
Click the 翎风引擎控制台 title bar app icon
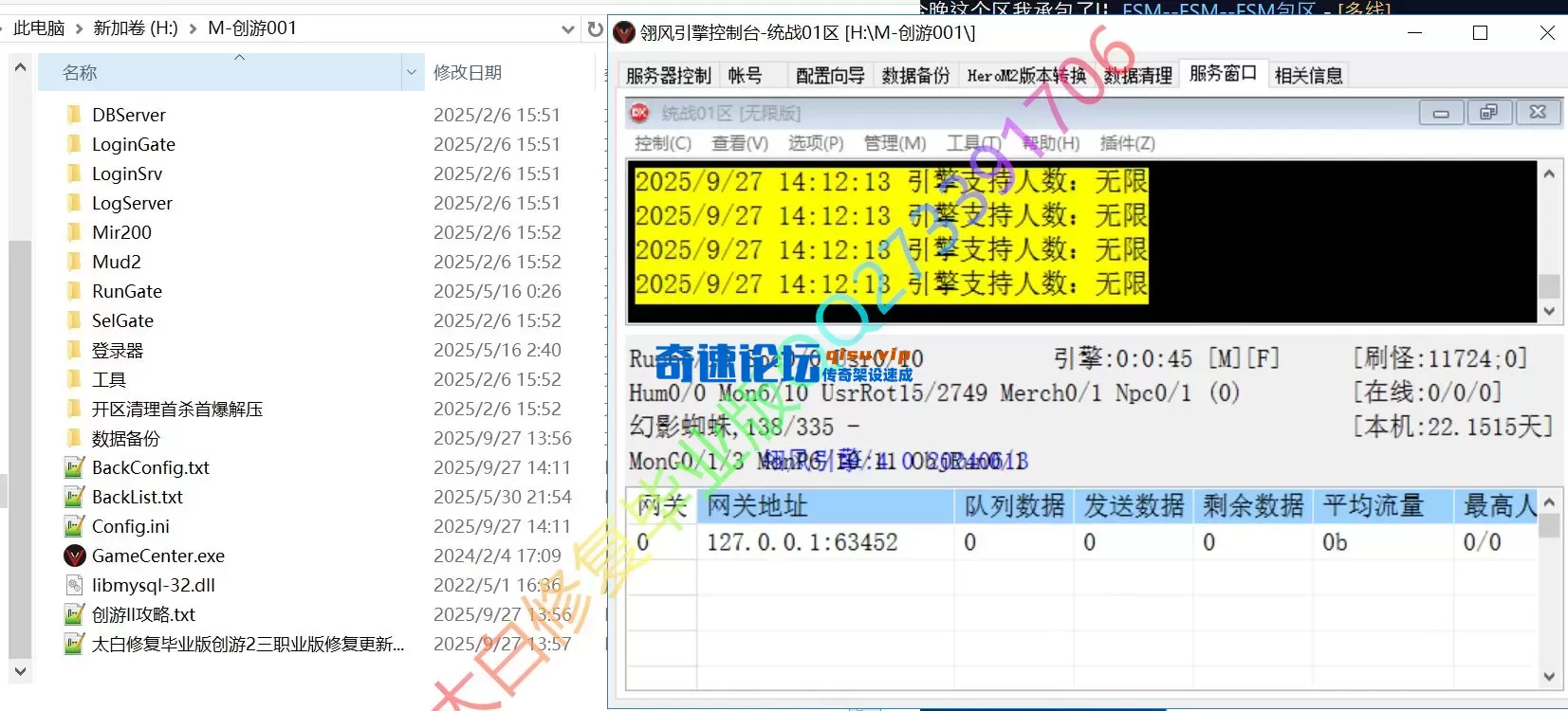(623, 33)
